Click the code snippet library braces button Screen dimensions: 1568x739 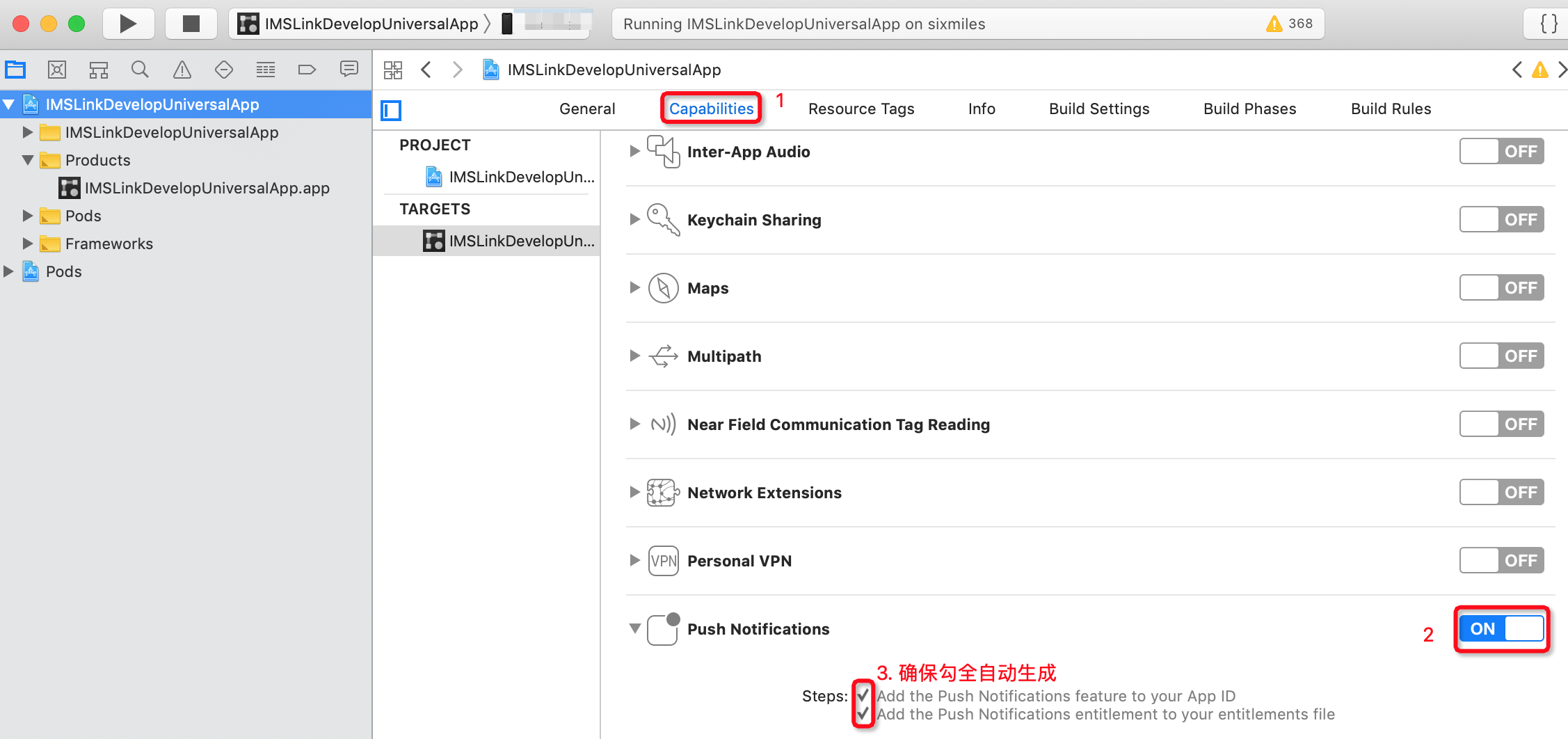point(1549,24)
